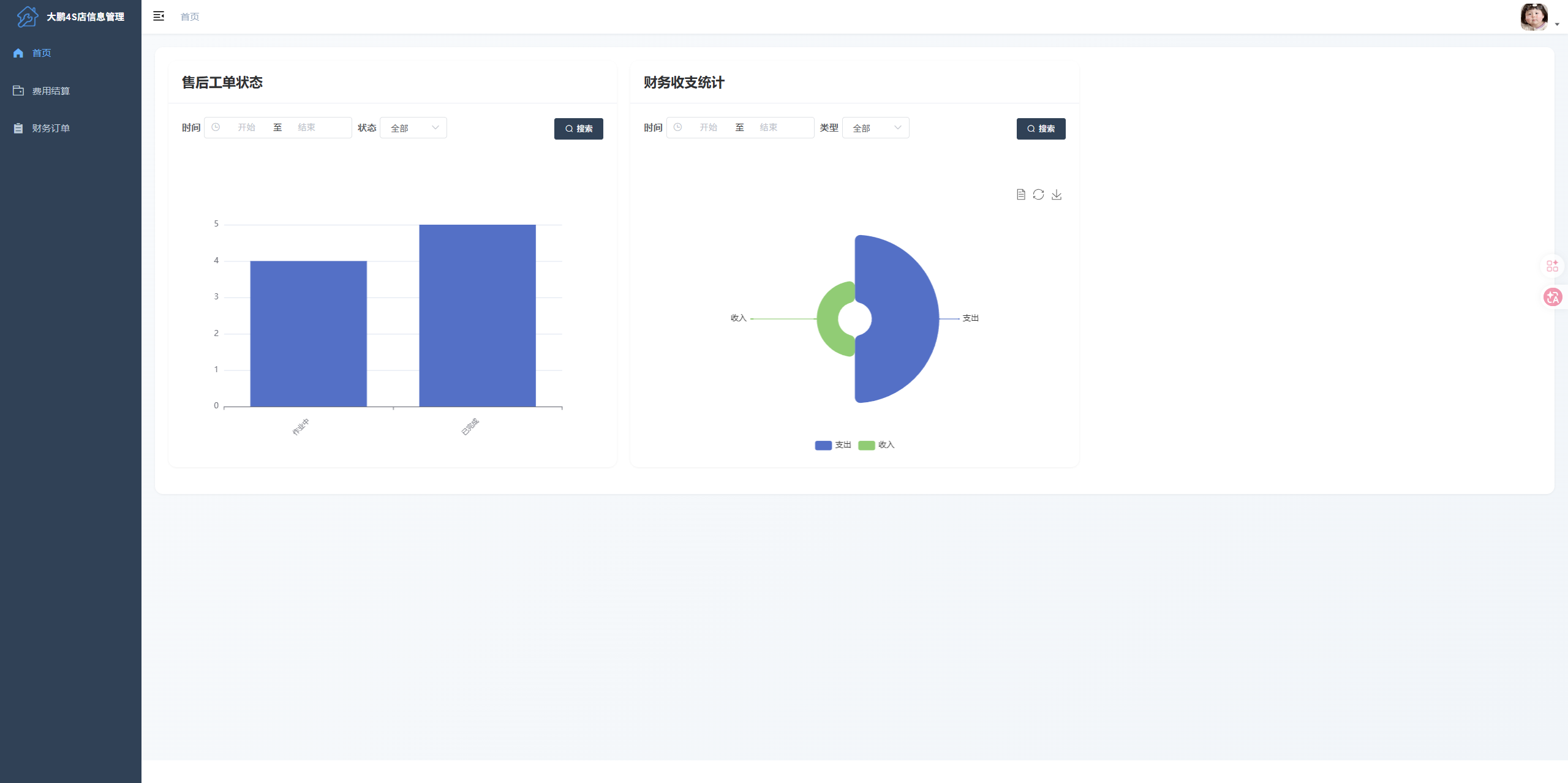Click the 售后工单状态 heading
The image size is (1568, 783).
222,83
